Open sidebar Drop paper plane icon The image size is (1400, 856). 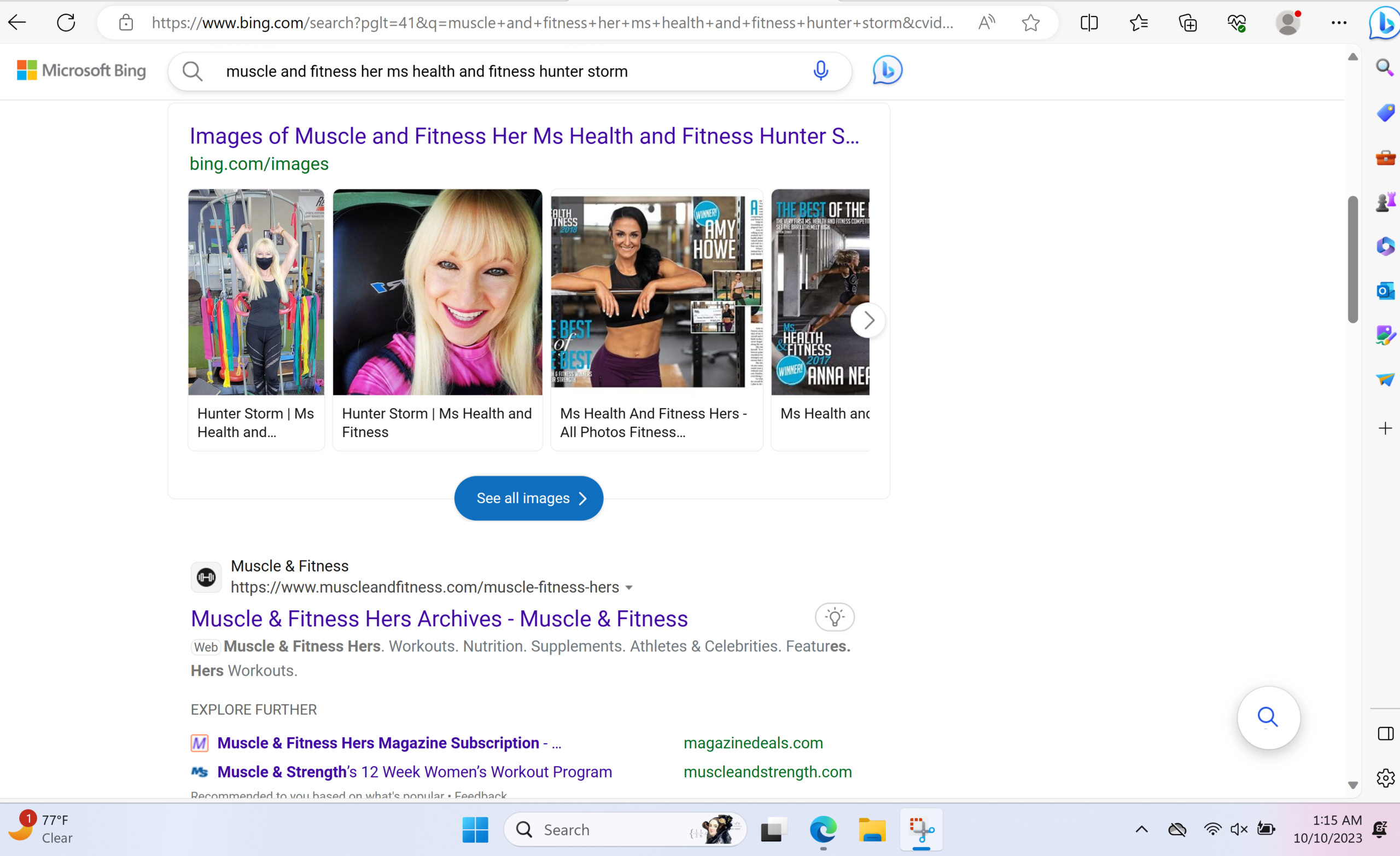coord(1385,380)
